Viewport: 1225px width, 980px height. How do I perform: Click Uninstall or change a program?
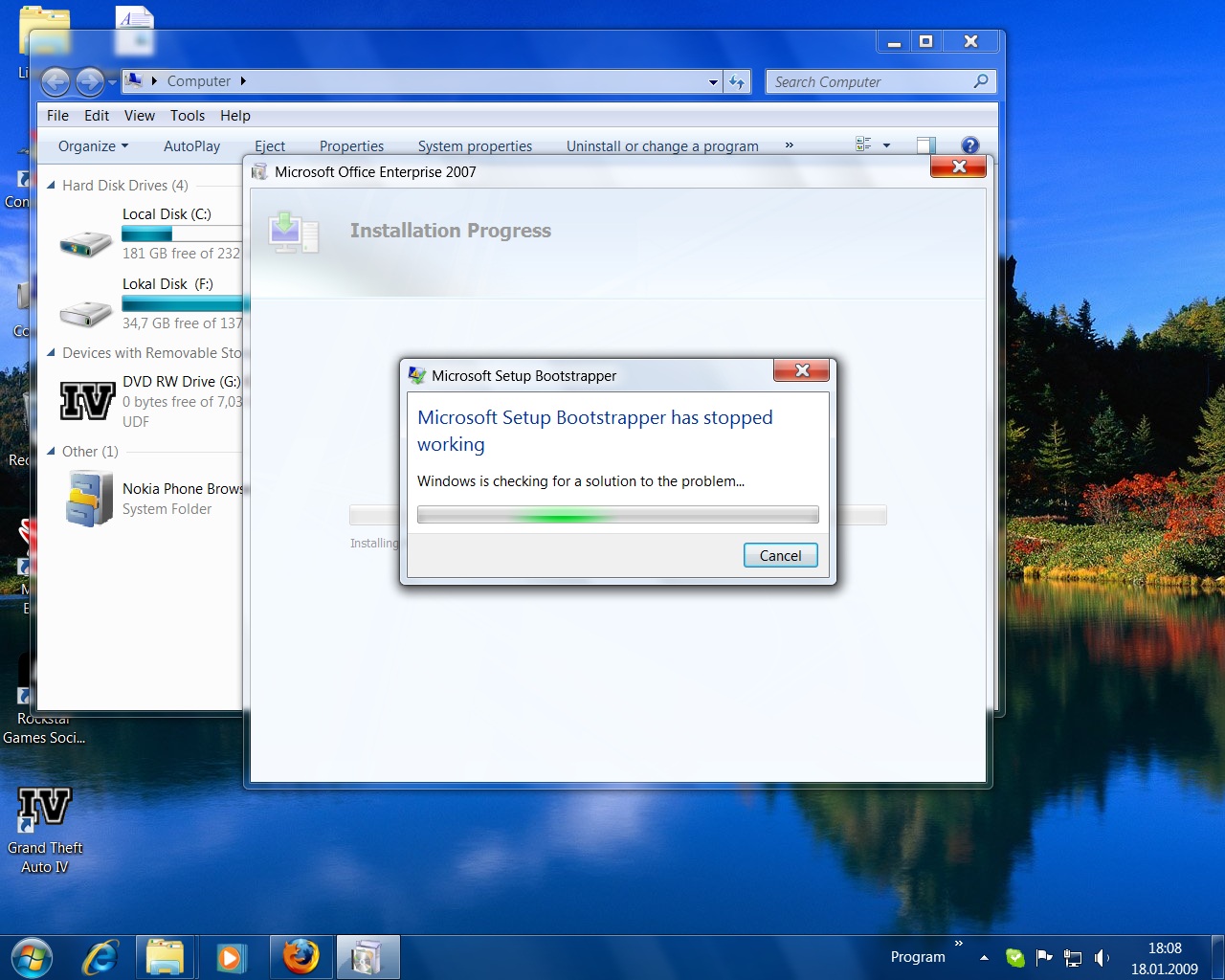662,146
